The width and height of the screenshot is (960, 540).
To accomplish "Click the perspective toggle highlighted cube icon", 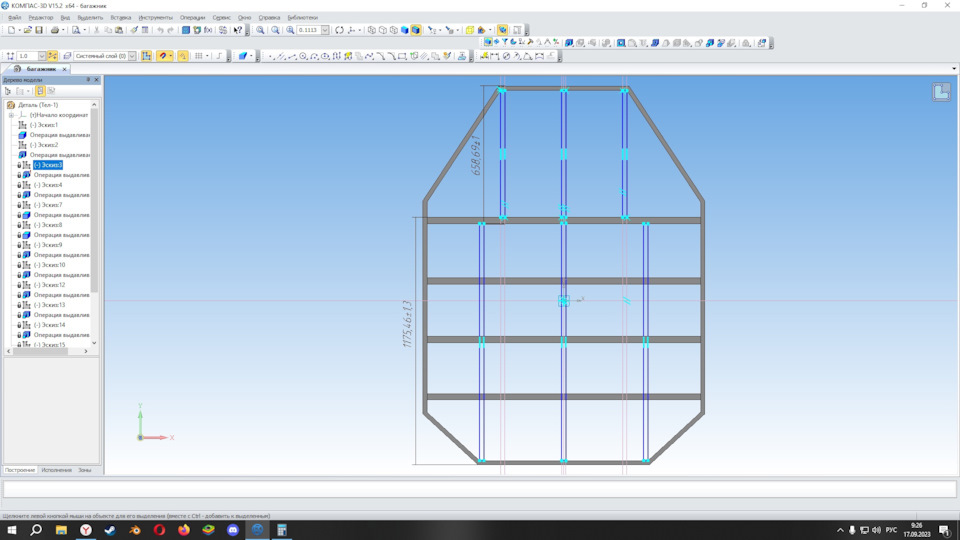I will coord(502,30).
